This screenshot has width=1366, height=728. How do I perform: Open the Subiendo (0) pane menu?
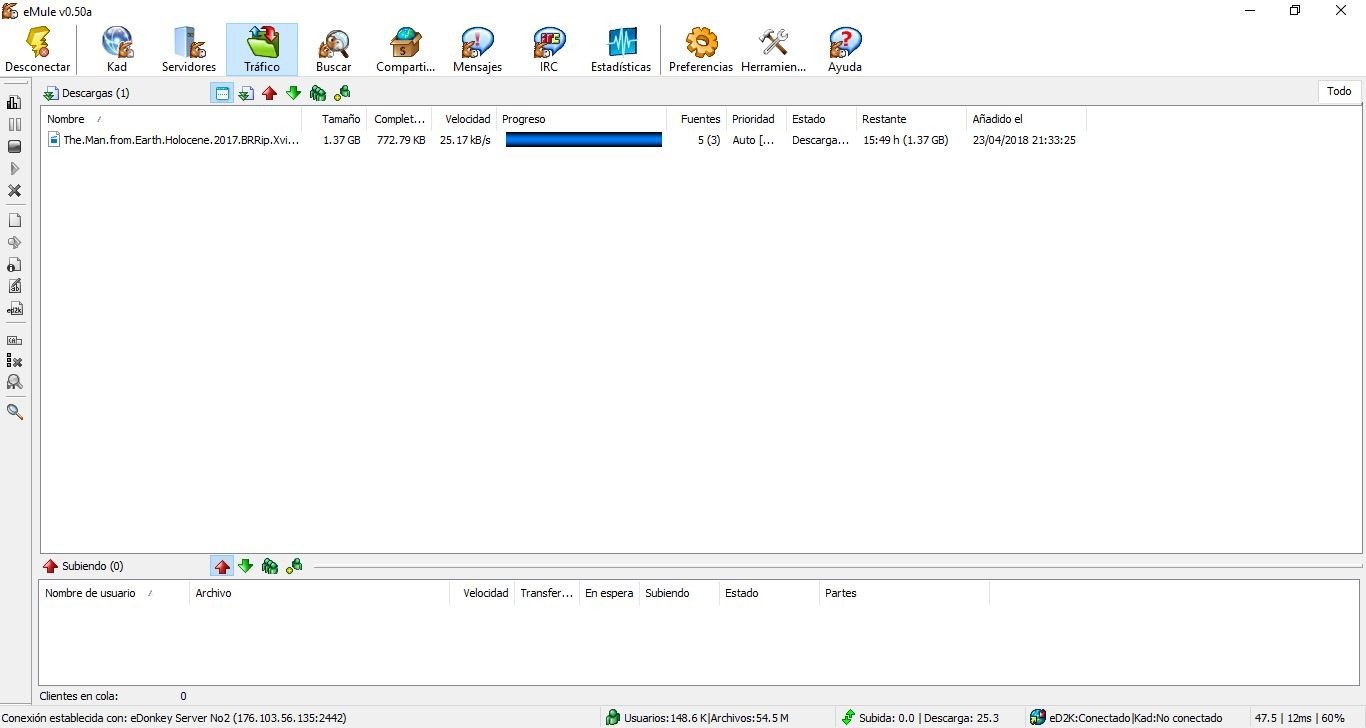pyautogui.click(x=83, y=566)
